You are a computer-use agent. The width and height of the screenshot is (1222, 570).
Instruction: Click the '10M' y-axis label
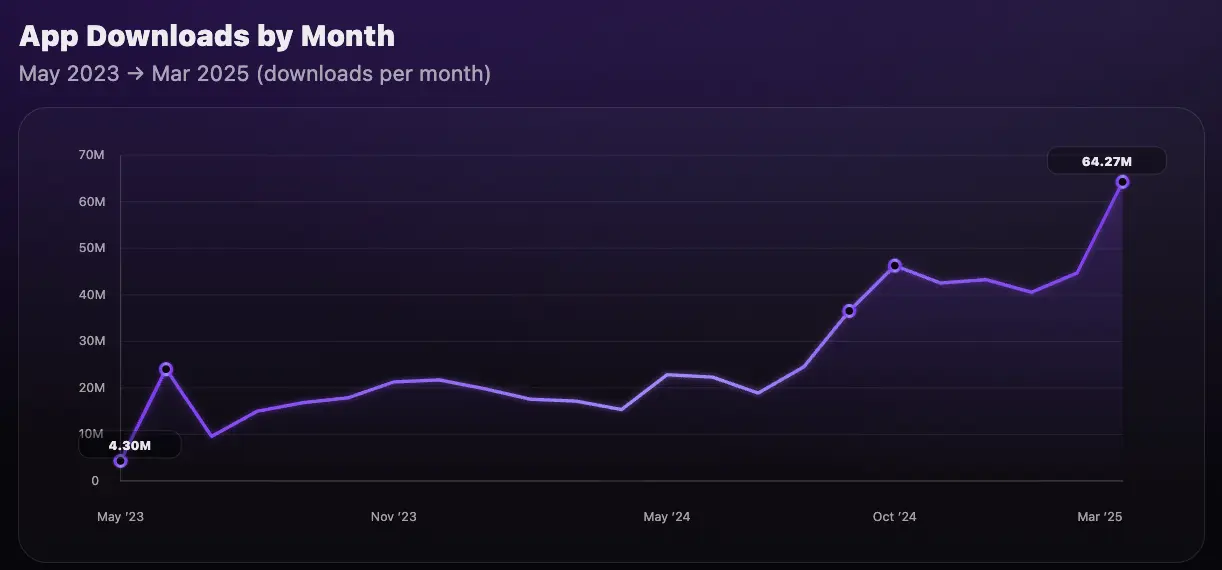click(x=91, y=434)
